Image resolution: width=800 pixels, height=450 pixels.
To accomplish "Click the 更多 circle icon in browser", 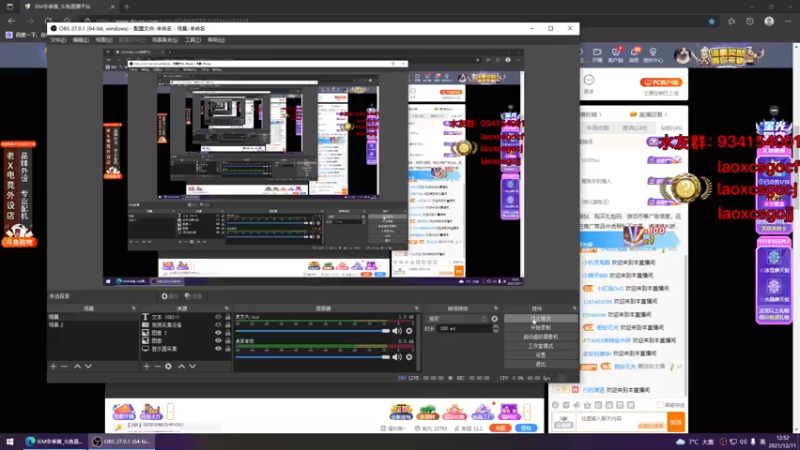I will point(589,80).
